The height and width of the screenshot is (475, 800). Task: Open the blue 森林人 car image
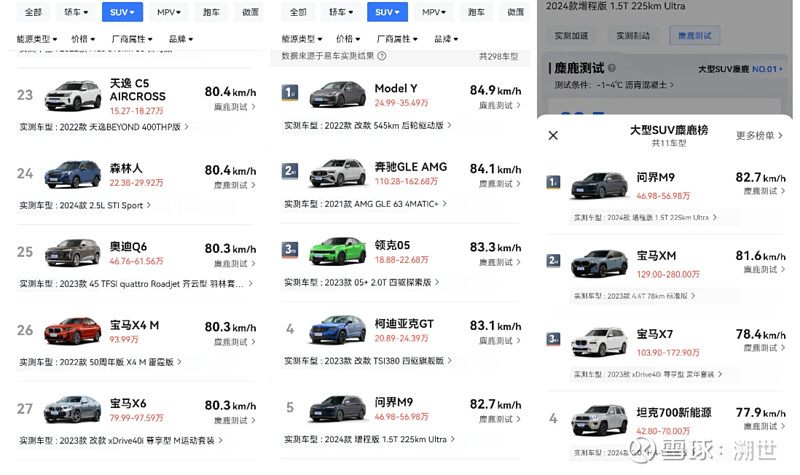(x=72, y=174)
